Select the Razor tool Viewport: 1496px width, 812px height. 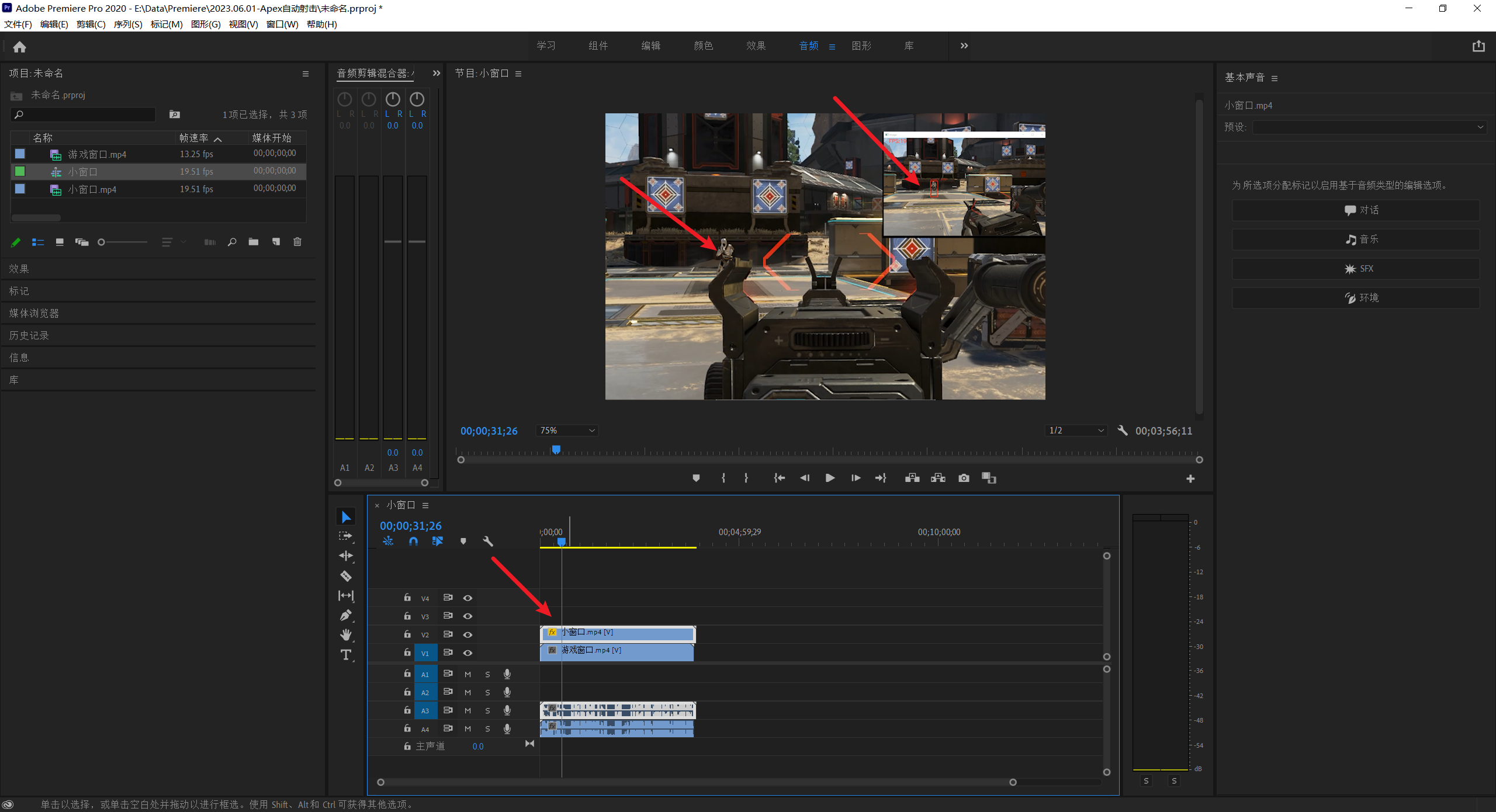[x=346, y=576]
